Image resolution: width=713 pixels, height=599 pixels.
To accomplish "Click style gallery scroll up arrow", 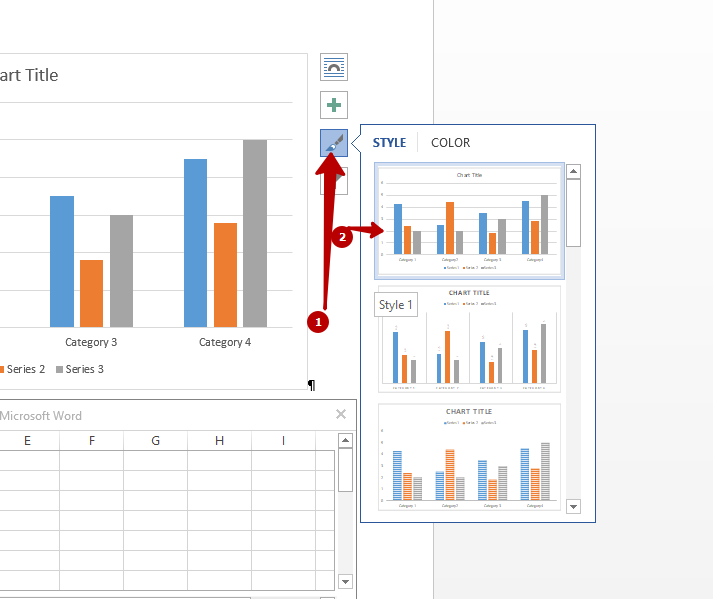I will pyautogui.click(x=573, y=171).
